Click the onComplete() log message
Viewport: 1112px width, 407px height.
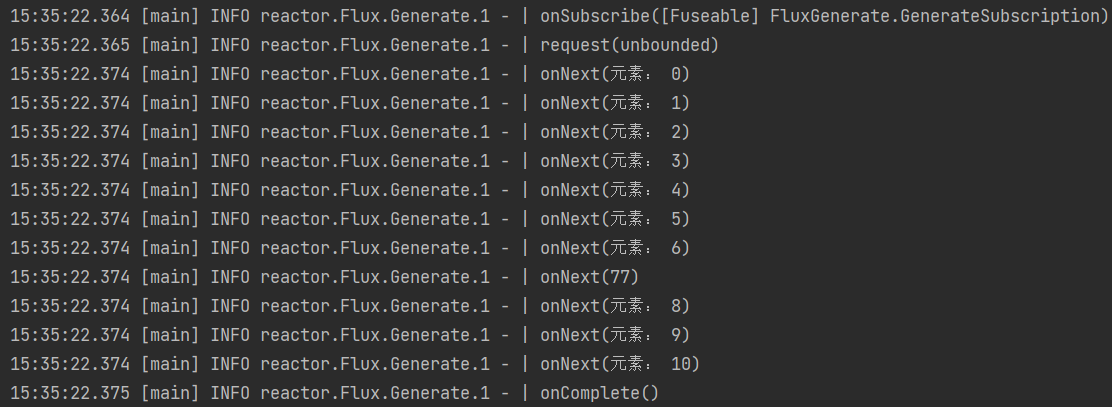click(x=599, y=393)
